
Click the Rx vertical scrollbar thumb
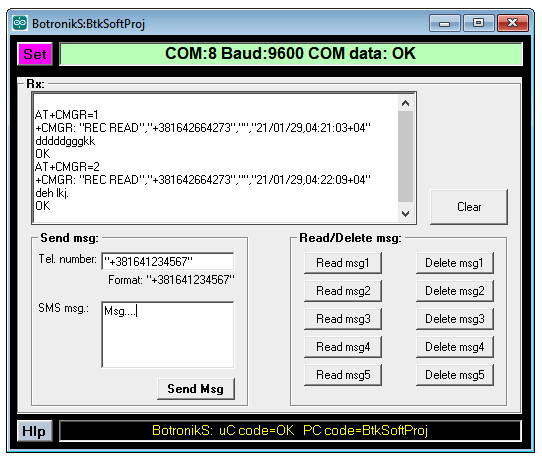(x=405, y=156)
